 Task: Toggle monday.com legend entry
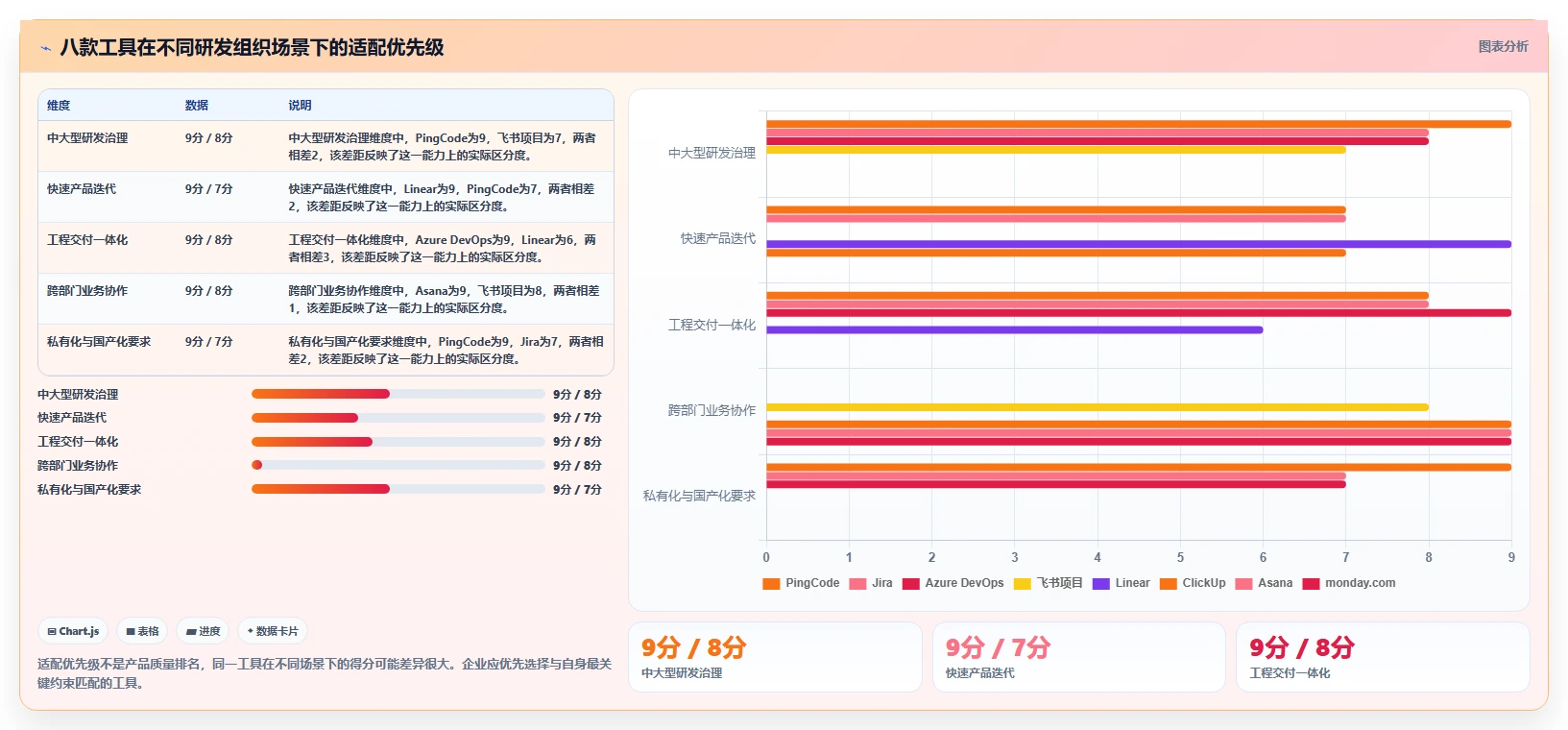[1349, 583]
